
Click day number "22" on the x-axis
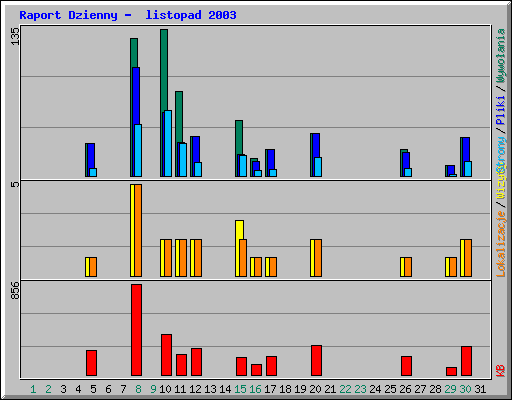[x=345, y=389]
